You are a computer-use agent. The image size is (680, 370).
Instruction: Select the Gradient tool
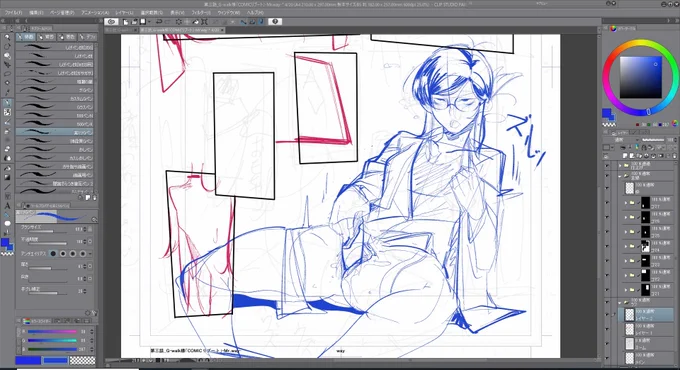(x=7, y=177)
